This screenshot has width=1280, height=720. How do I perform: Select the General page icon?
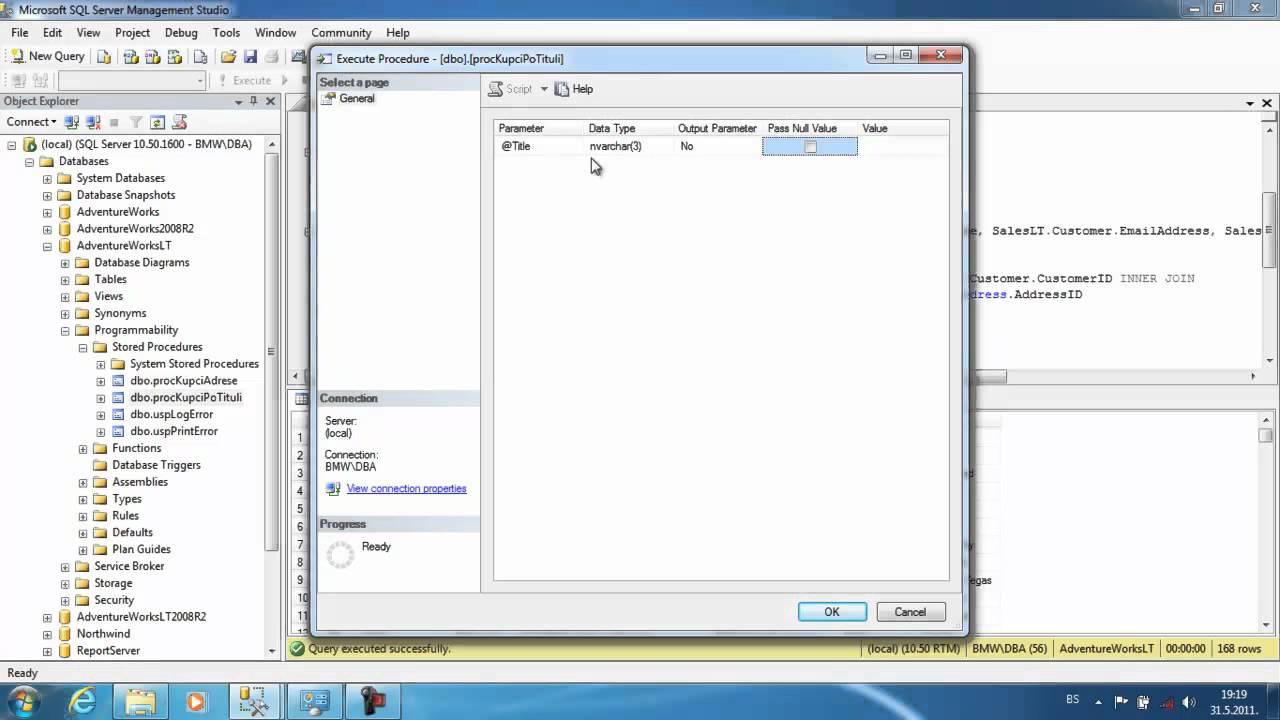329,99
